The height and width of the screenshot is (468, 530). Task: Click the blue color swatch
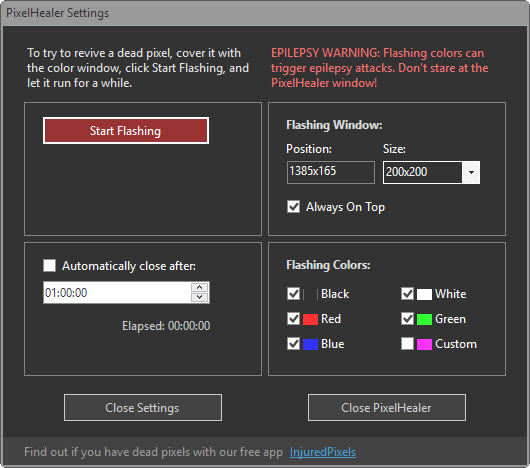(310, 344)
